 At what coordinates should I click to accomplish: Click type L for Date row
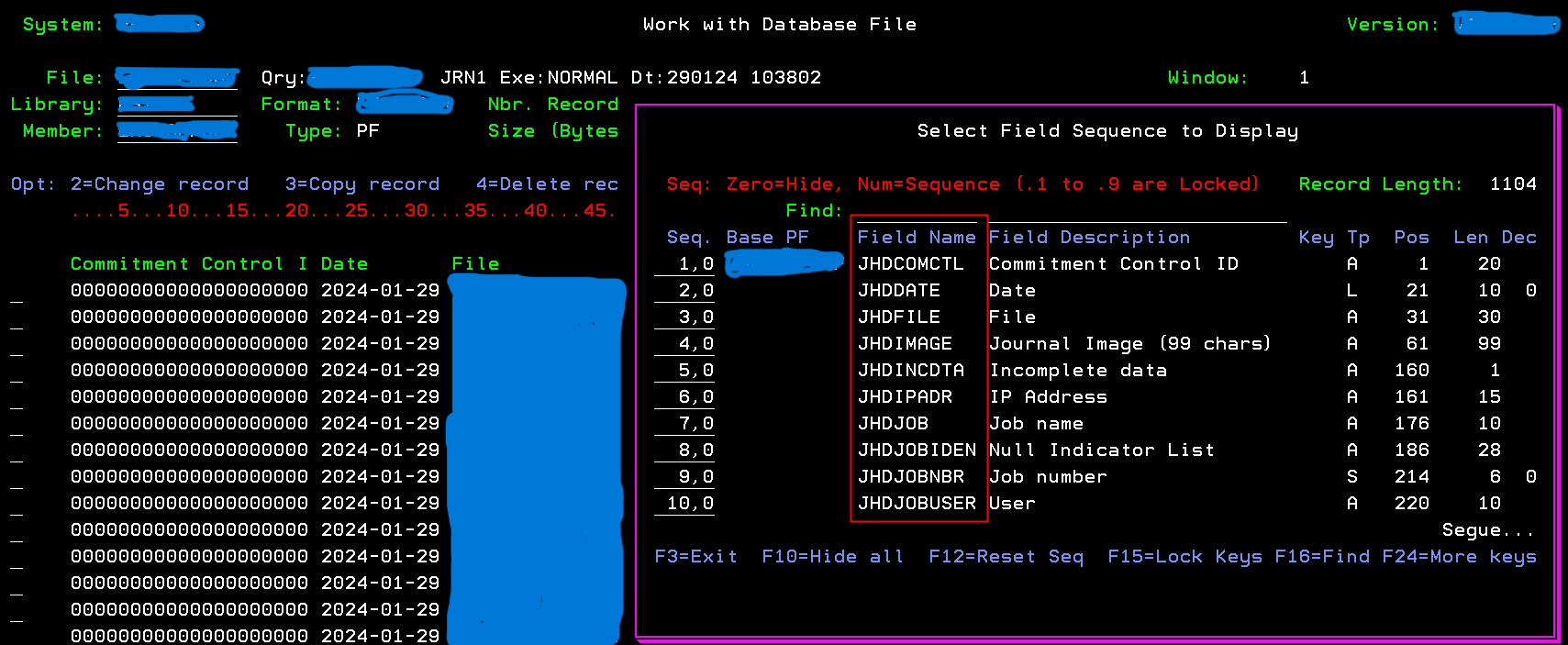click(1352, 291)
